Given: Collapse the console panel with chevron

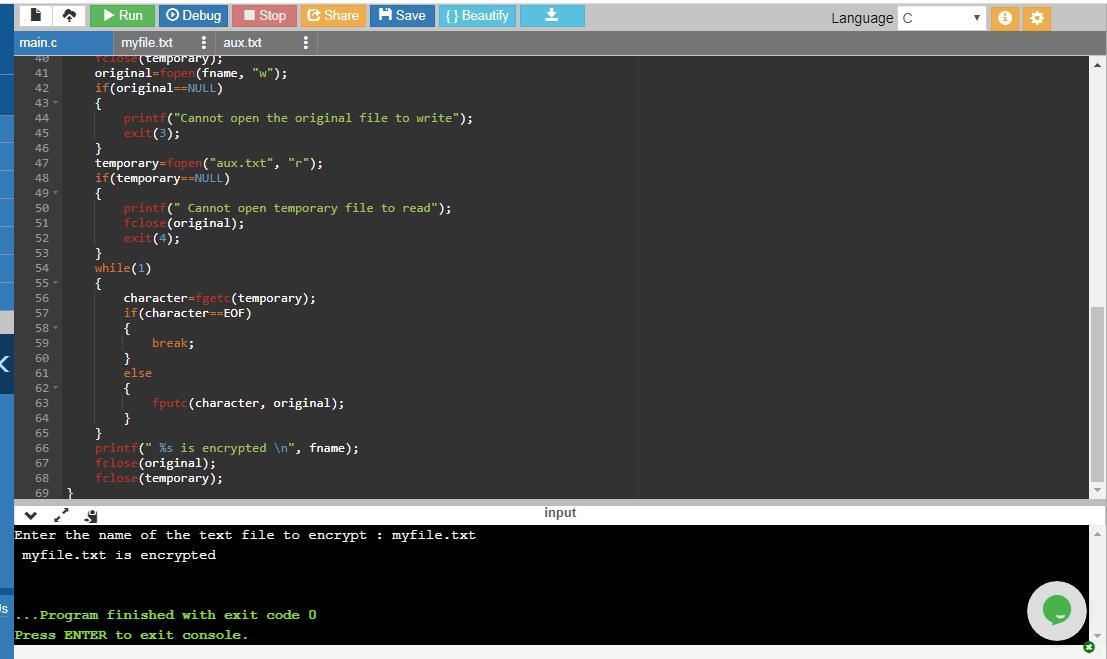Looking at the screenshot, I should click(x=31, y=515).
